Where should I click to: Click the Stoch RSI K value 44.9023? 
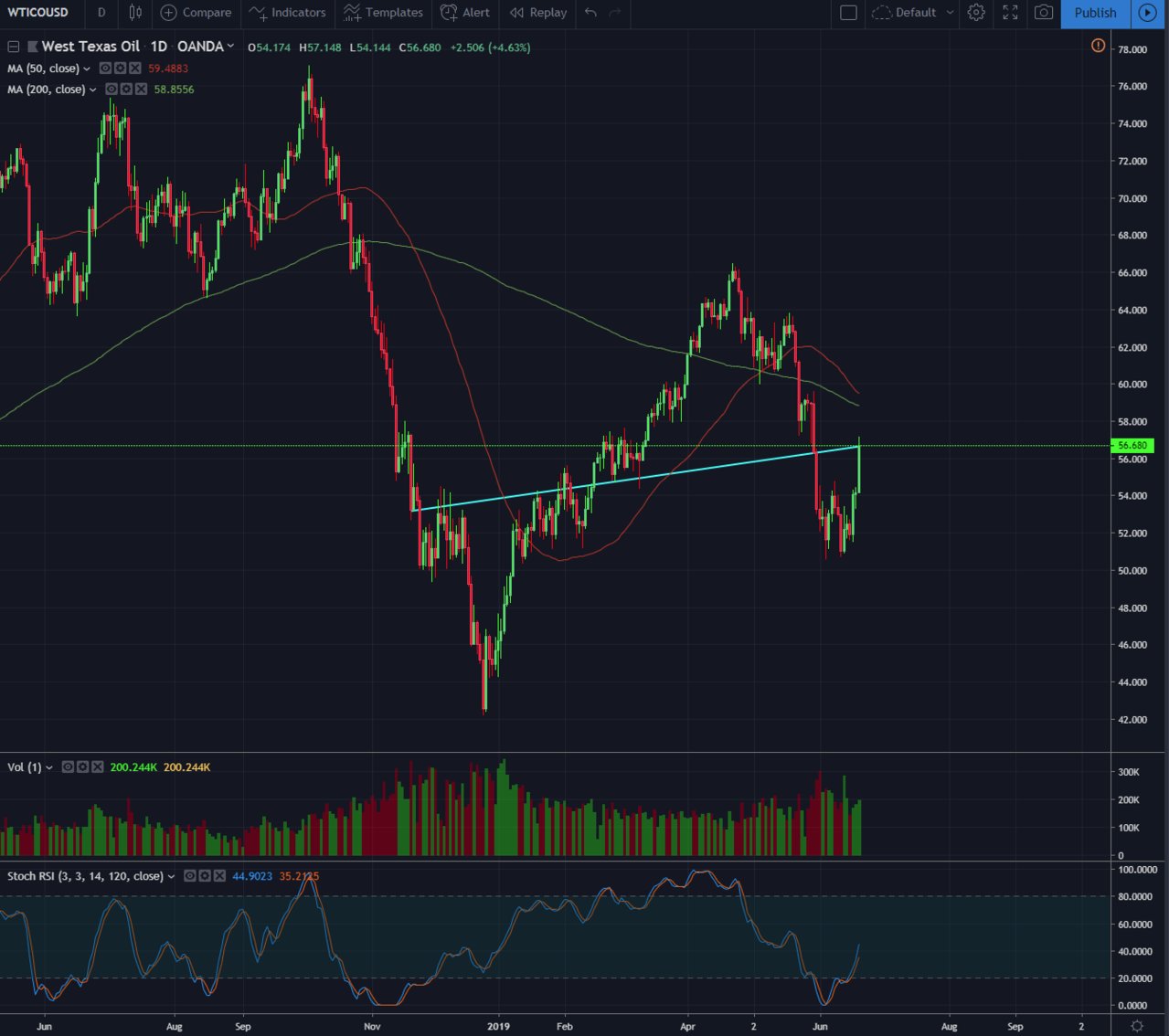coord(252,876)
